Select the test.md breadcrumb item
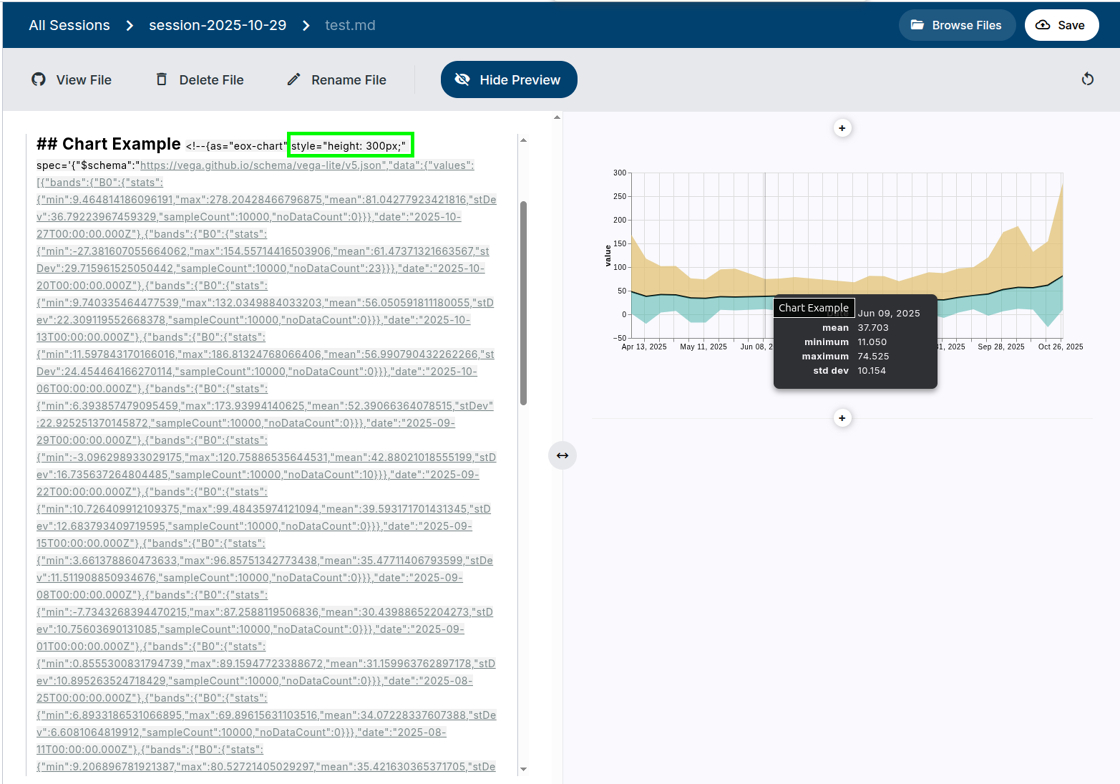Screen dimensions: 1120x784 [x=350, y=25]
